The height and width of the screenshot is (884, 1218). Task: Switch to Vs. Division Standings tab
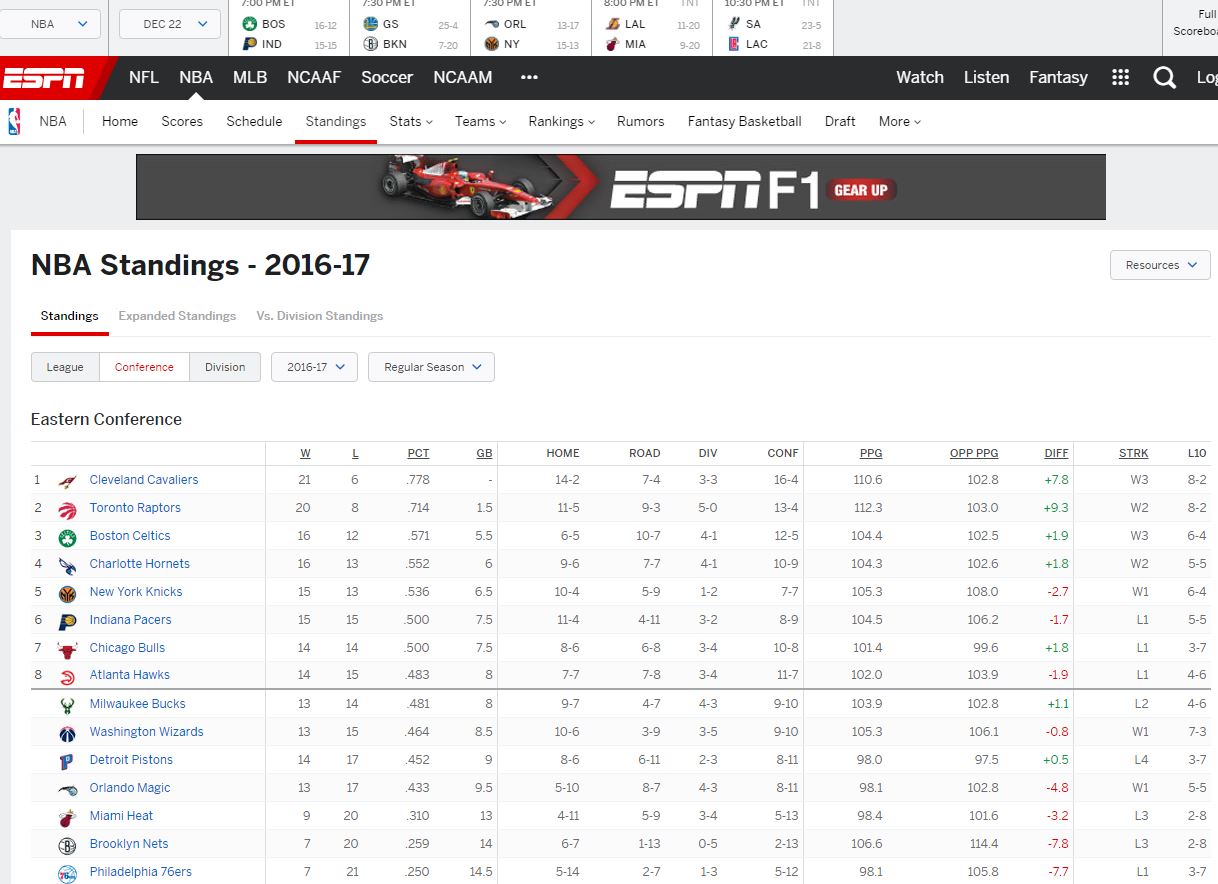[x=320, y=316]
